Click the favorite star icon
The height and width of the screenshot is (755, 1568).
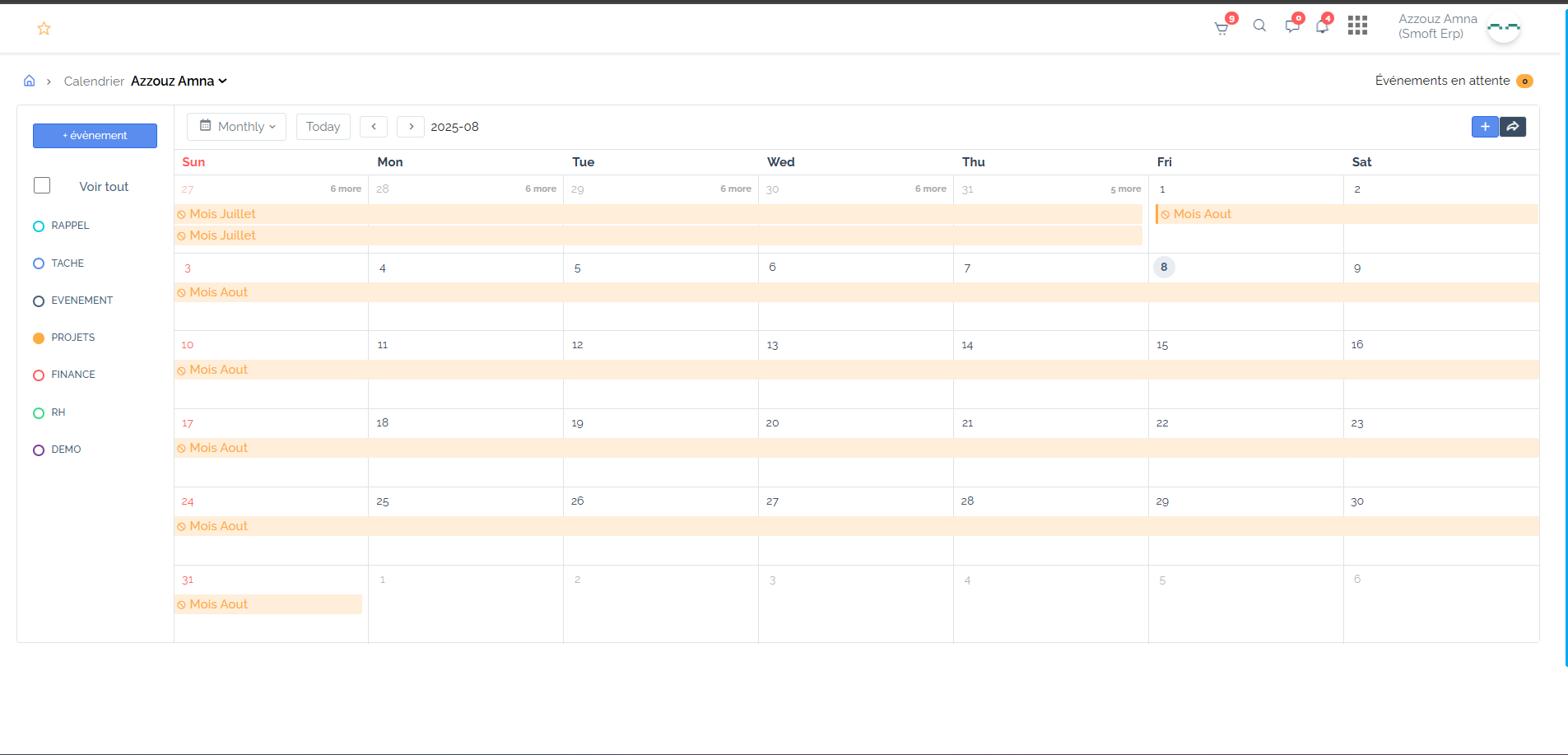click(x=44, y=29)
